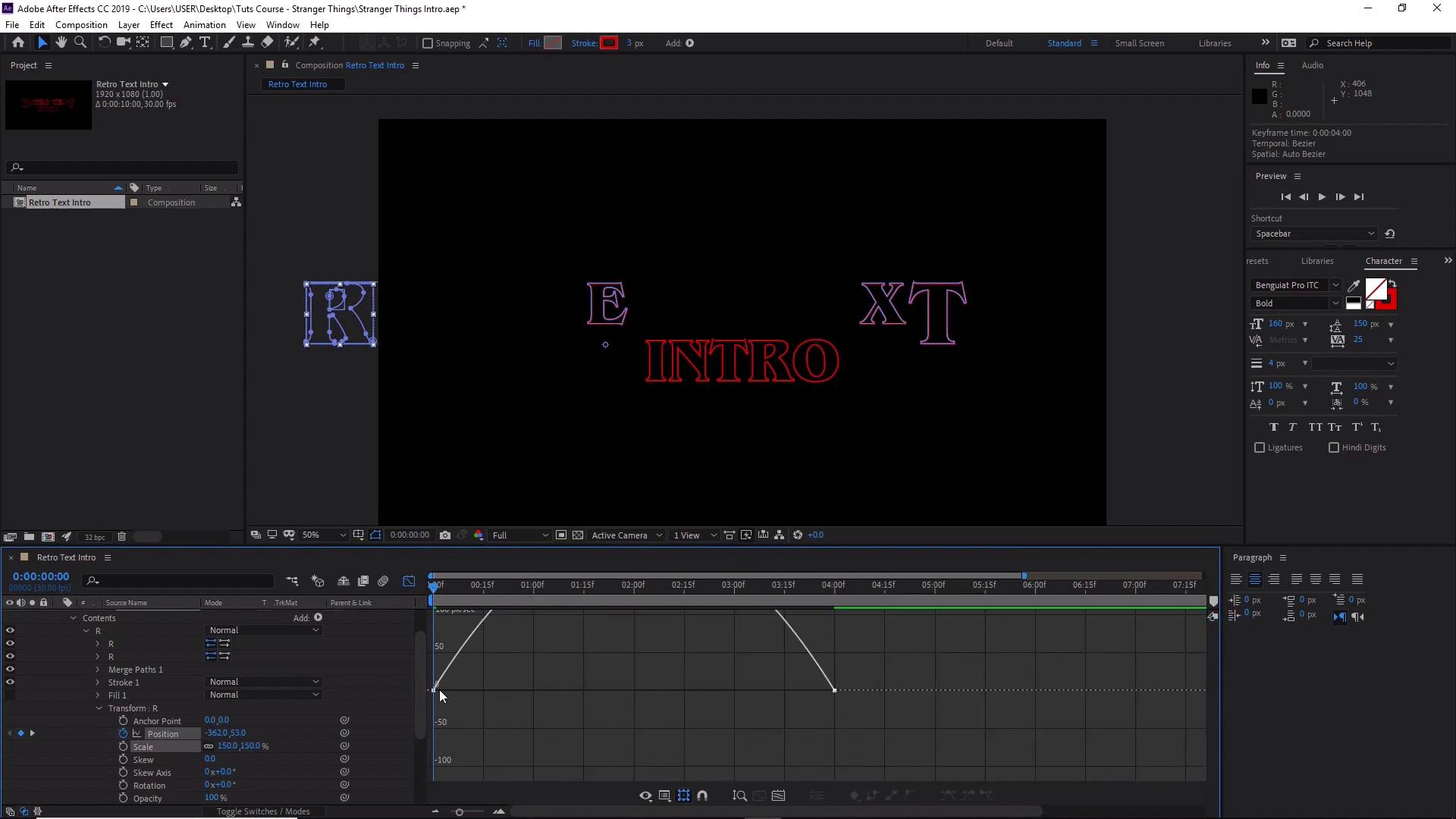Switch to the Audio tab
The width and height of the screenshot is (1456, 819).
pyautogui.click(x=1312, y=65)
